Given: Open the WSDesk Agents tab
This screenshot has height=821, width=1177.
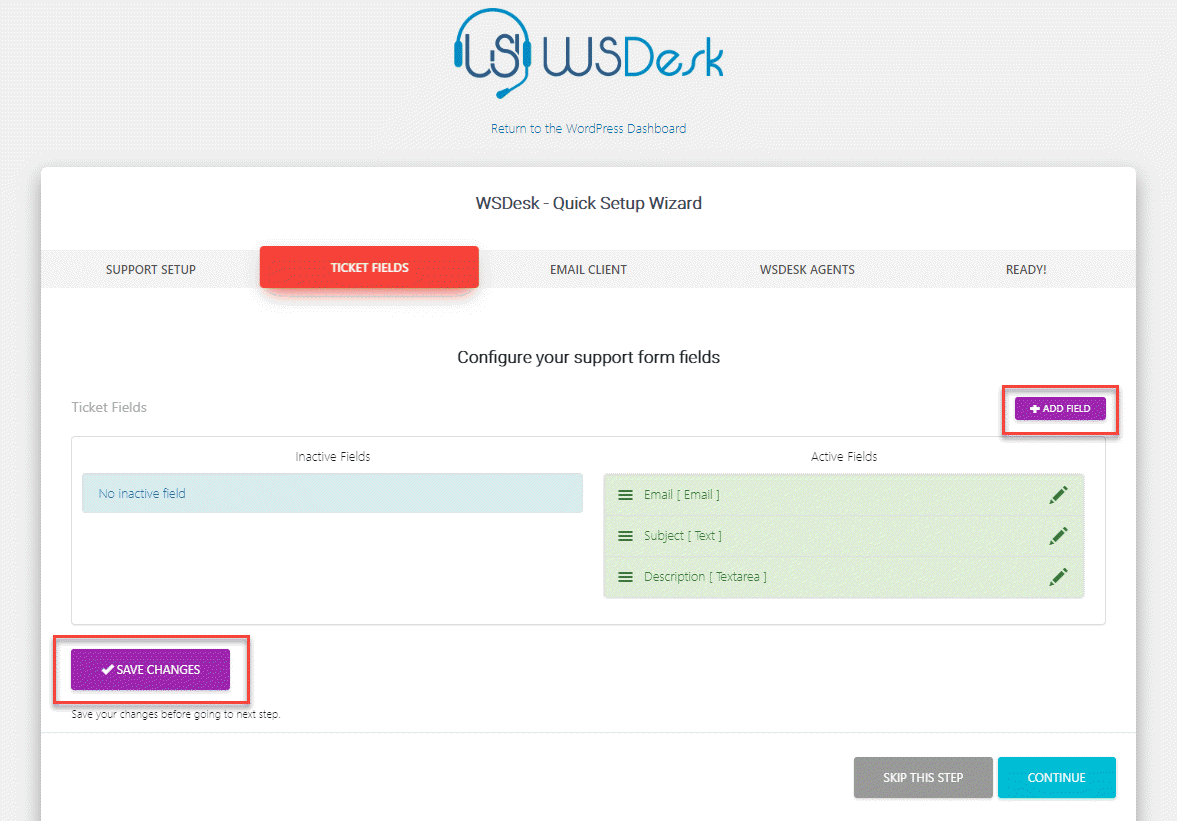Looking at the screenshot, I should point(807,269).
